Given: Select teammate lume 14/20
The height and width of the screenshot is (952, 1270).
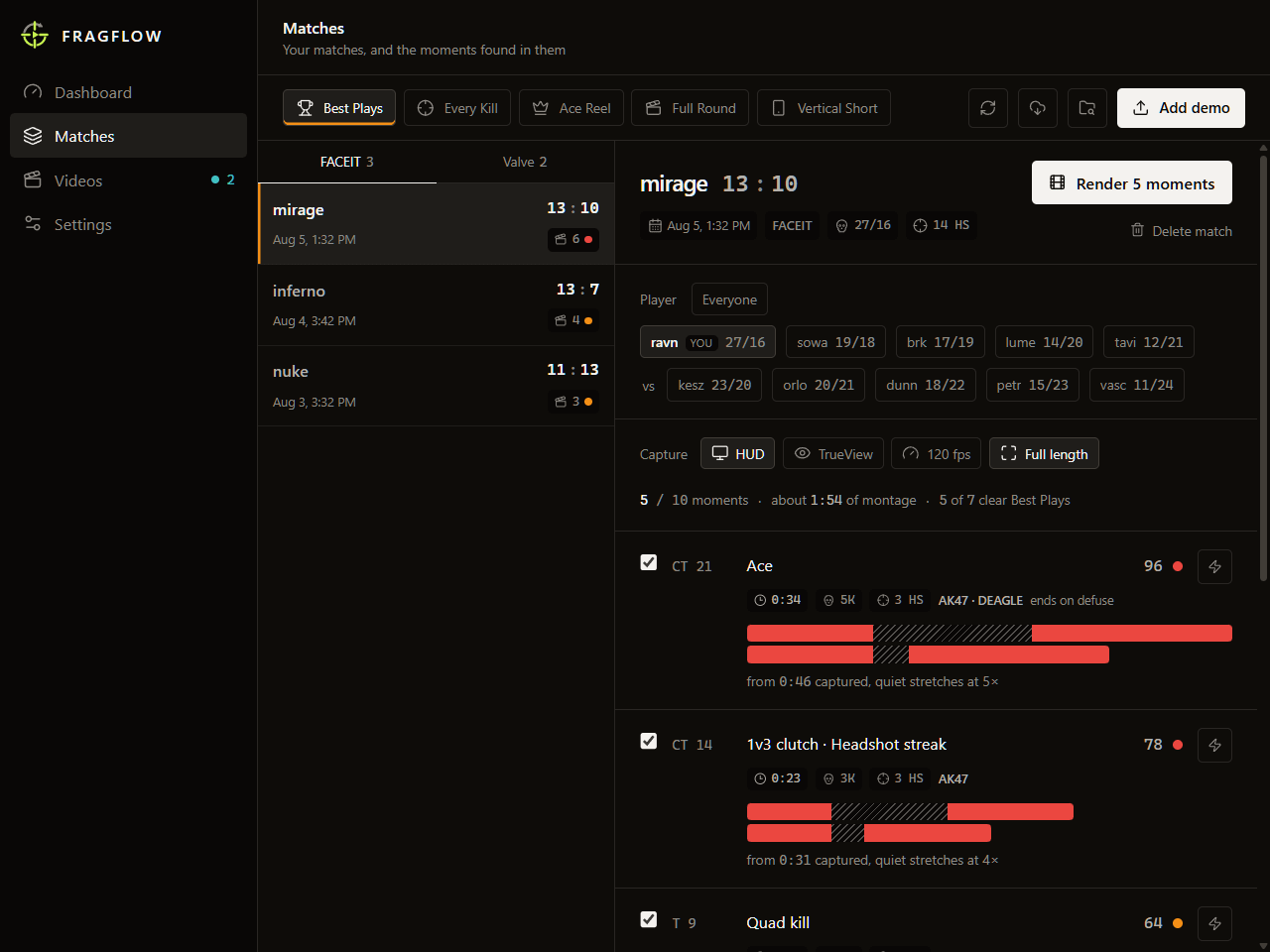Looking at the screenshot, I should pos(1044,342).
